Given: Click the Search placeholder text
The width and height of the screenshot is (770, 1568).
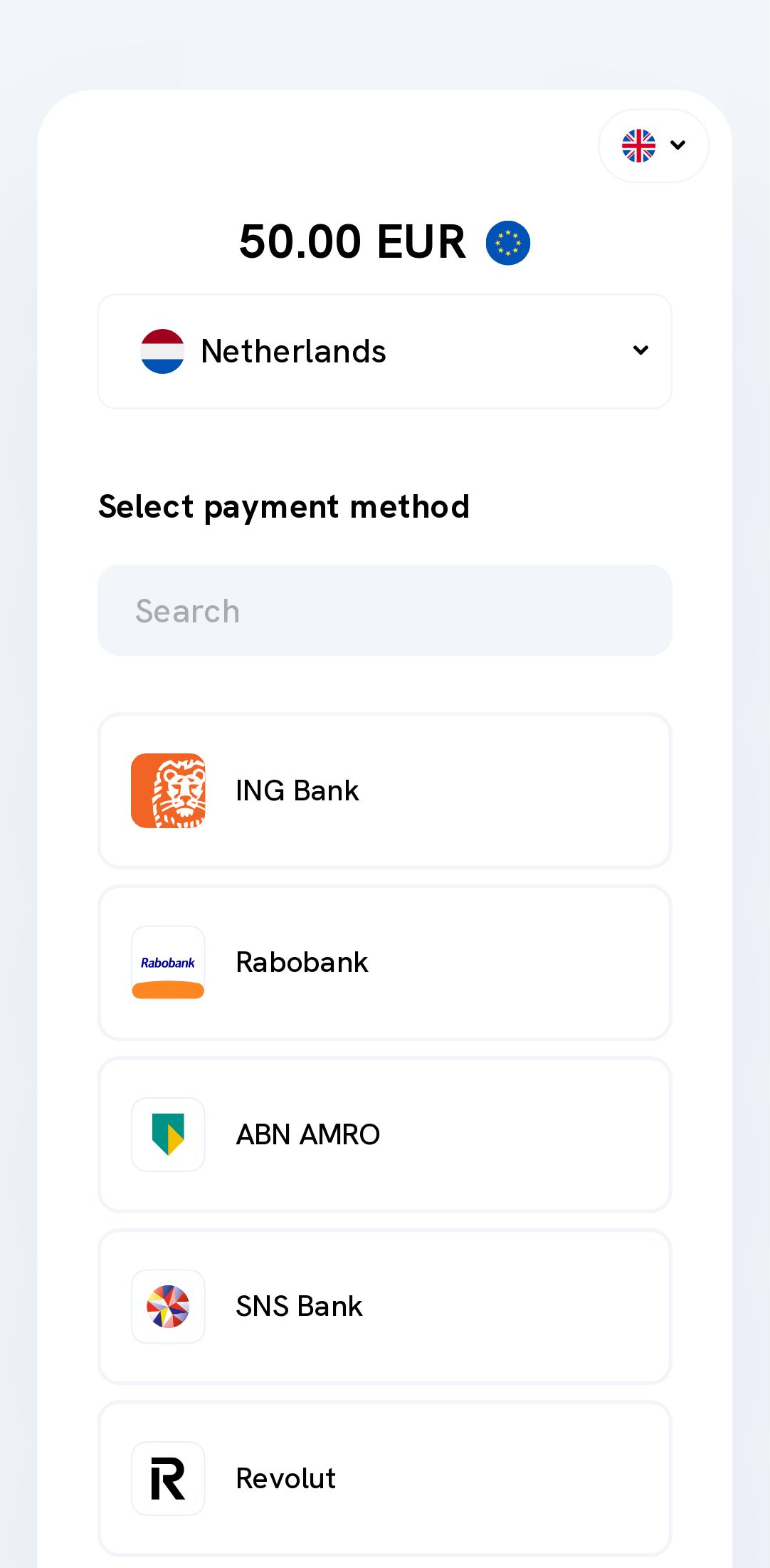Looking at the screenshot, I should click(188, 611).
